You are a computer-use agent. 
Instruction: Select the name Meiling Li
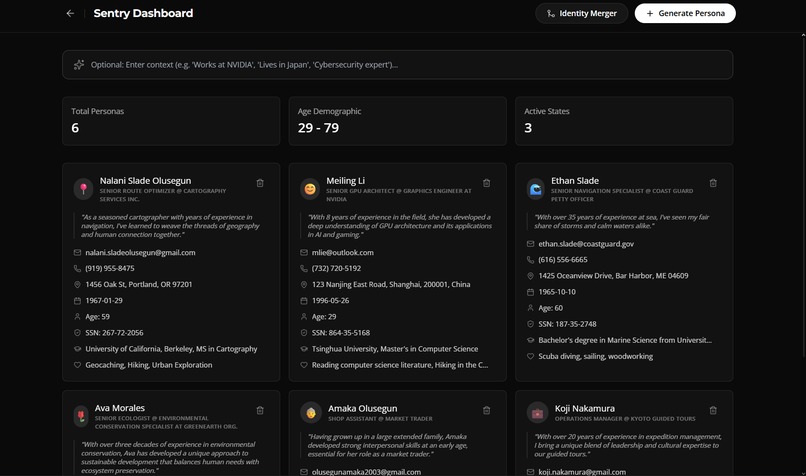(x=345, y=180)
